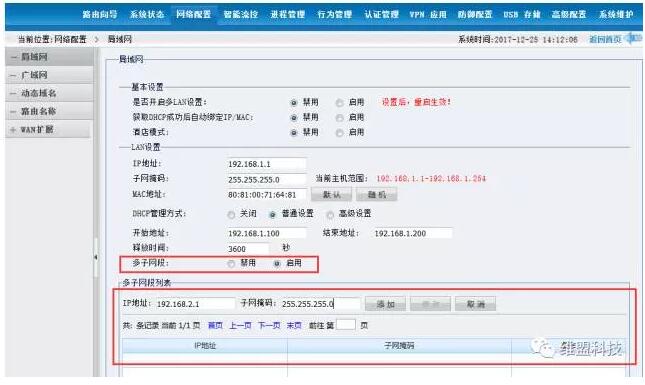Open the 防御配置 top menu
Image resolution: width=645 pixels, height=385 pixels.
point(475,14)
